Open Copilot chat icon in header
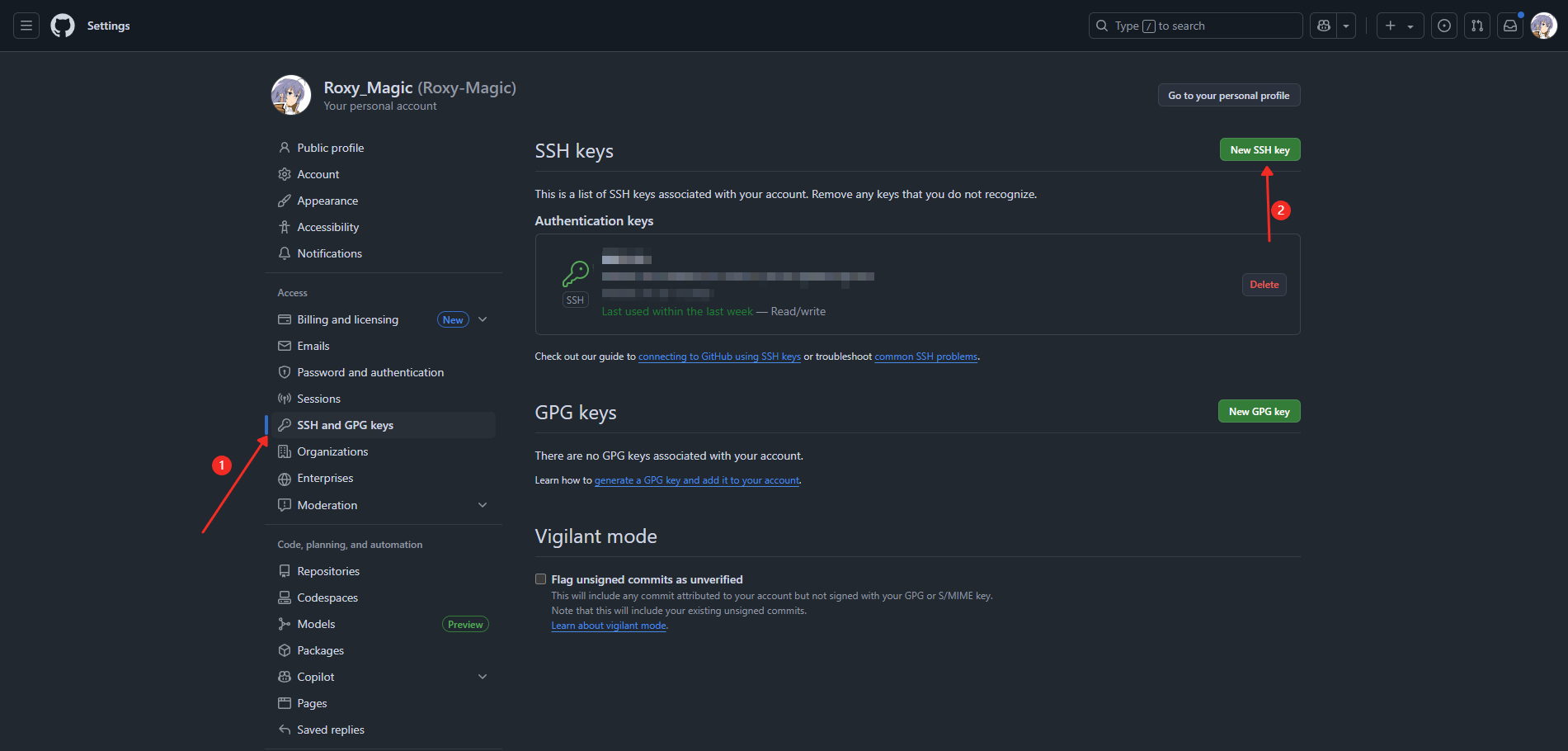The width and height of the screenshot is (1568, 751). (1324, 26)
